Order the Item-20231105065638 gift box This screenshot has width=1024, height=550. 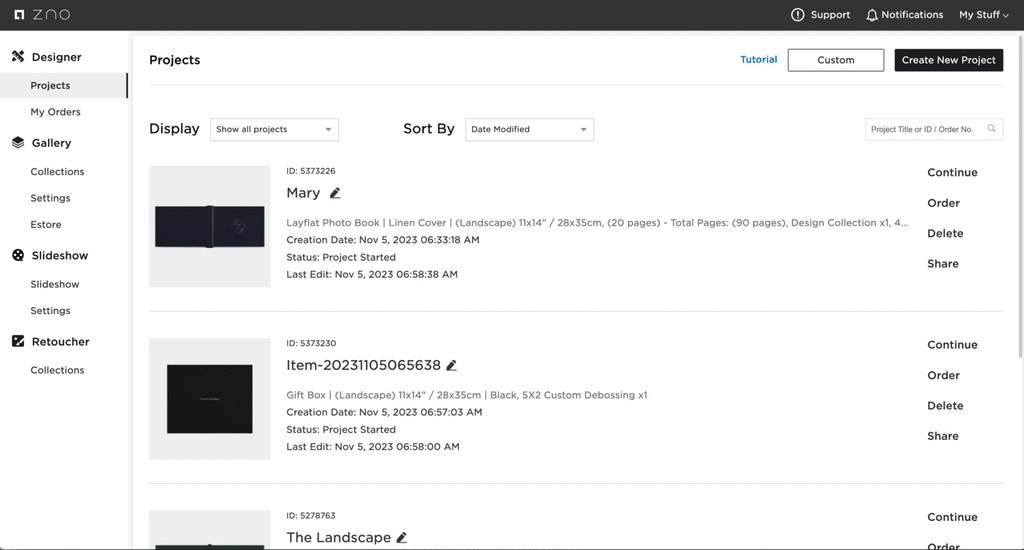pyautogui.click(x=944, y=376)
